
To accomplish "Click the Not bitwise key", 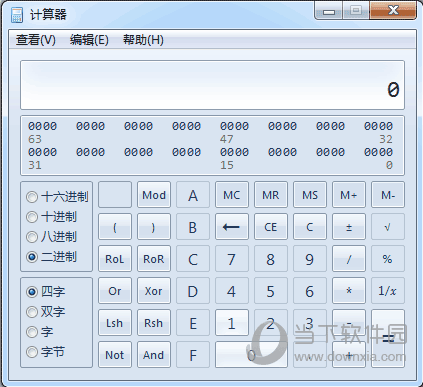I will click(115, 355).
